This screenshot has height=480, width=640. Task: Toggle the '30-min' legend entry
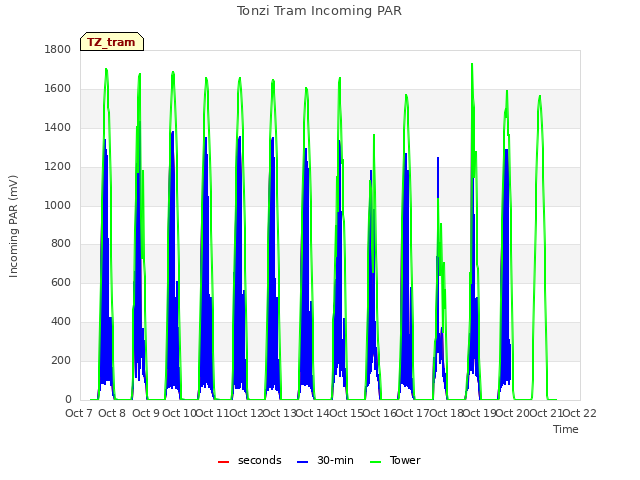(x=325, y=460)
